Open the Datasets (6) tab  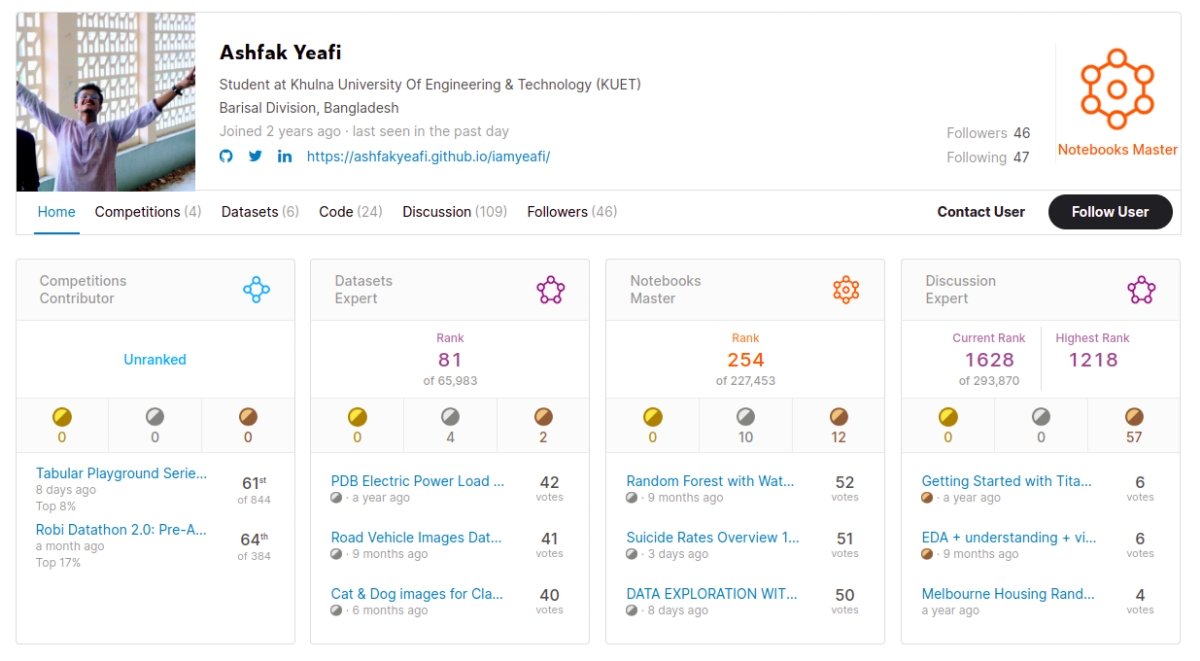click(260, 212)
